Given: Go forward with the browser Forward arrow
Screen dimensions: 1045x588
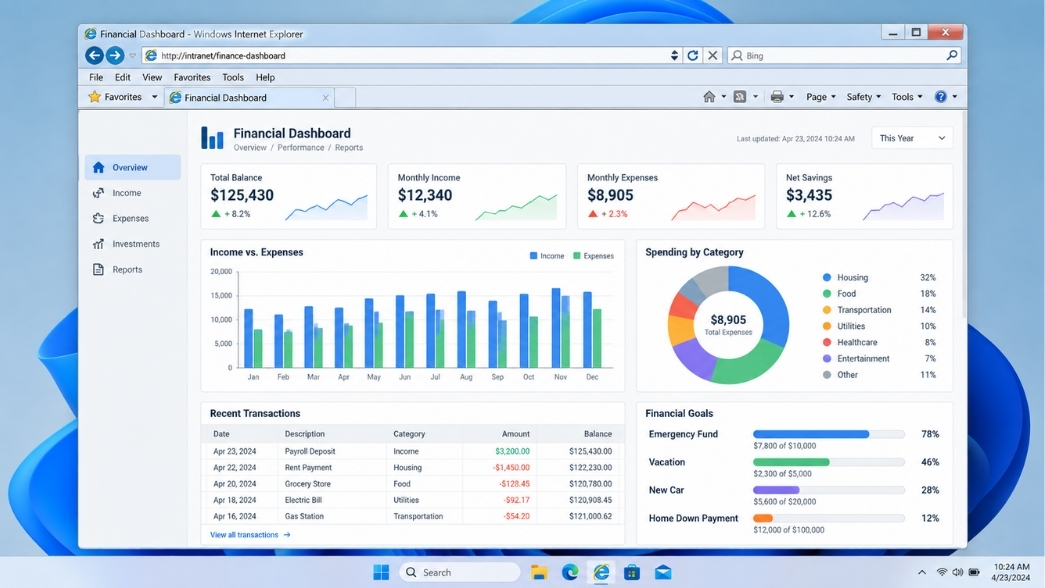Looking at the screenshot, I should (x=115, y=55).
